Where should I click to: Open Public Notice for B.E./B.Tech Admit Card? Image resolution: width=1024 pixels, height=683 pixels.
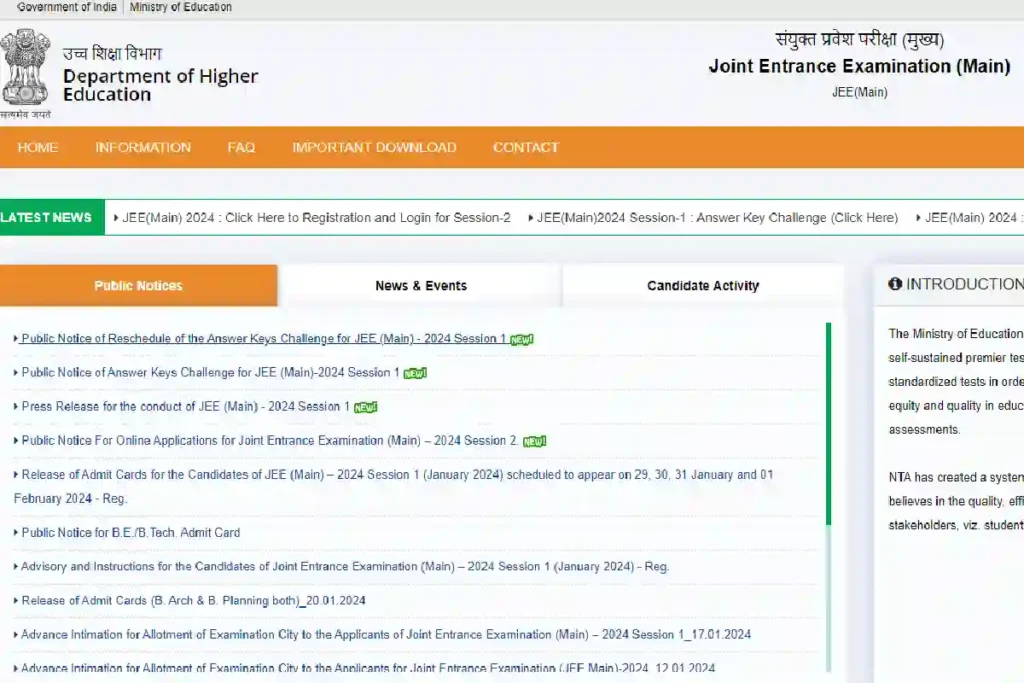click(x=131, y=532)
